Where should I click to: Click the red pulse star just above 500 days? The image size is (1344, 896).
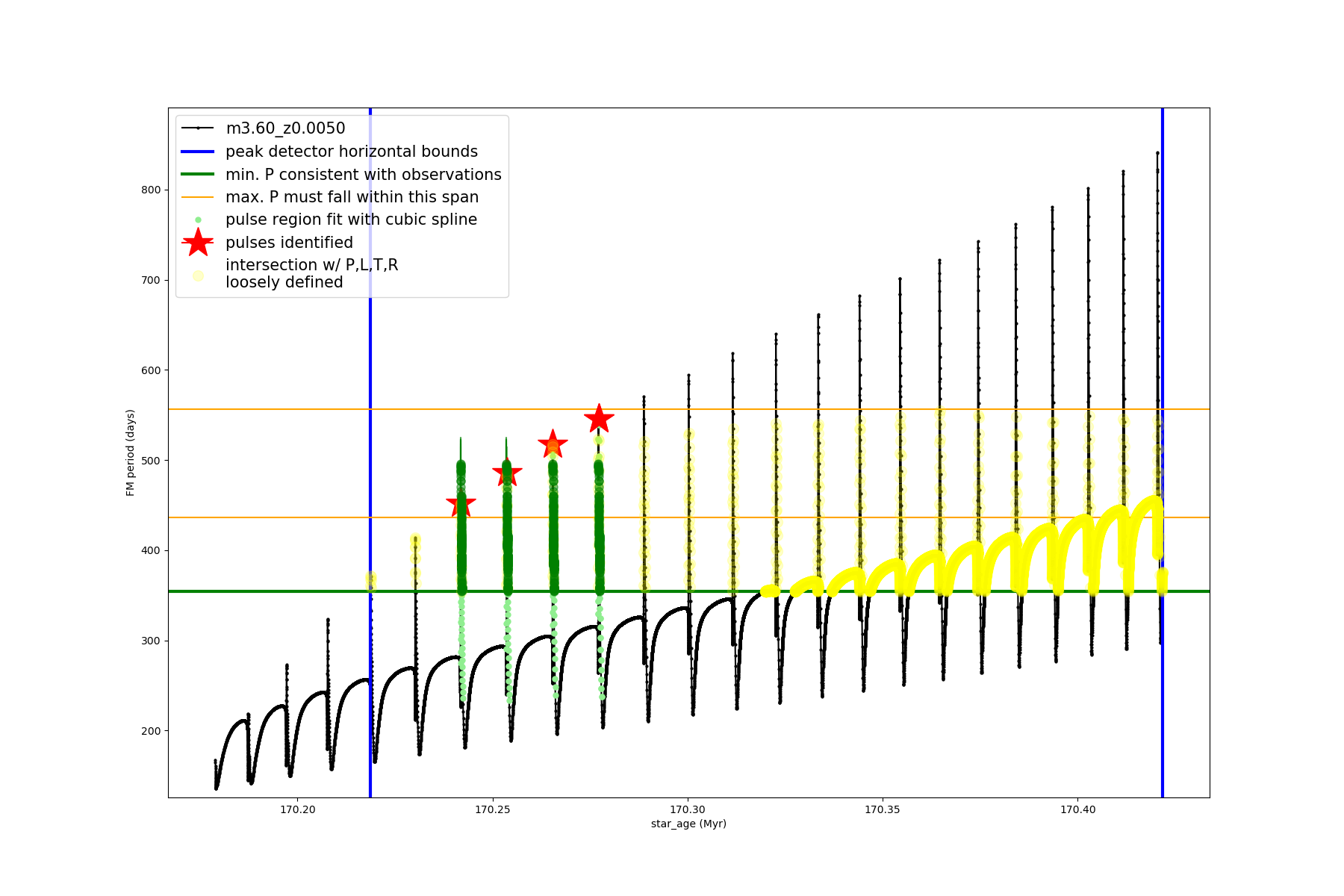[553, 444]
